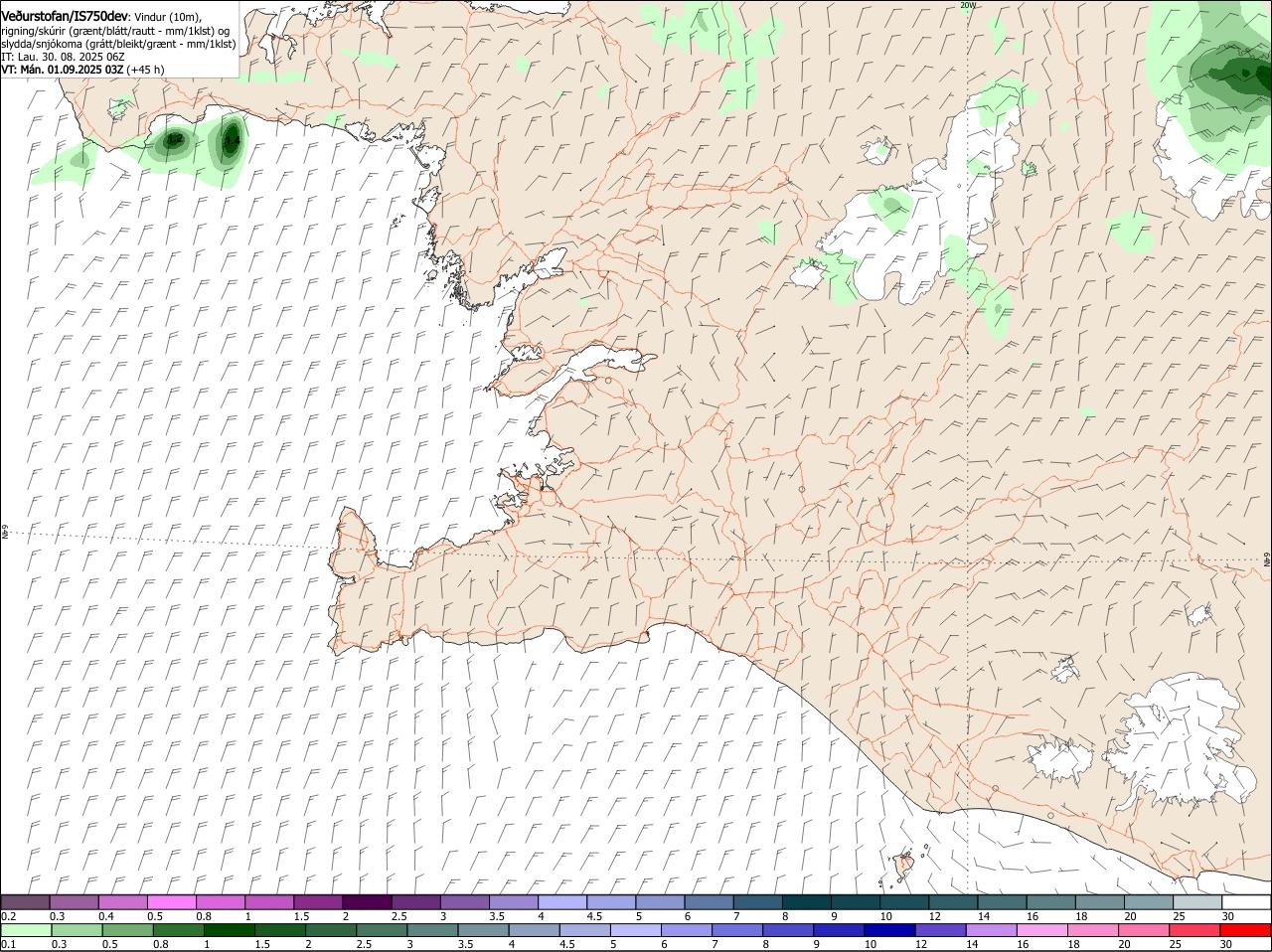Click the 'rigning/skúrir' legend description line

117,31
